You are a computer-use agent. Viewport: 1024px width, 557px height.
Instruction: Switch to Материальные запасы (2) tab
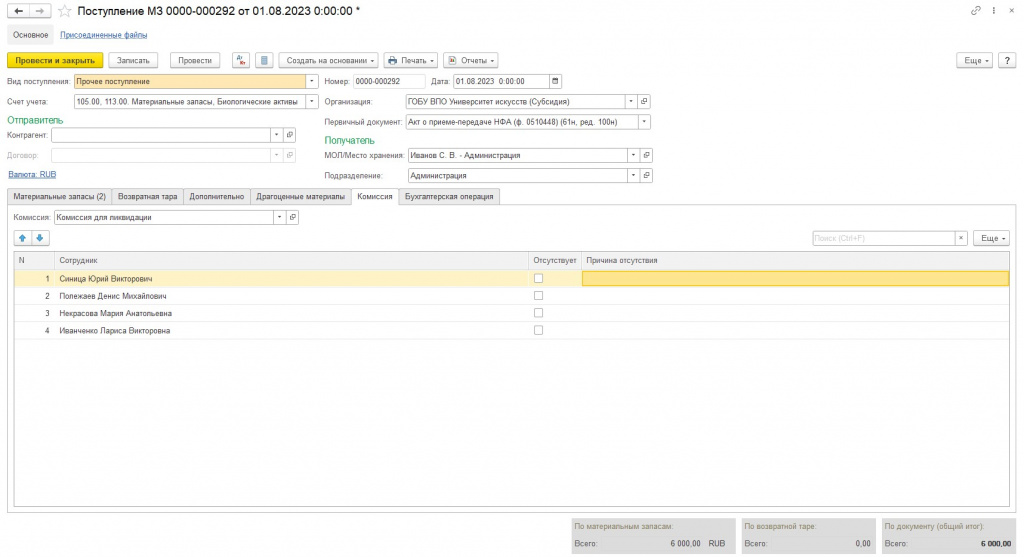pyautogui.click(x=59, y=197)
